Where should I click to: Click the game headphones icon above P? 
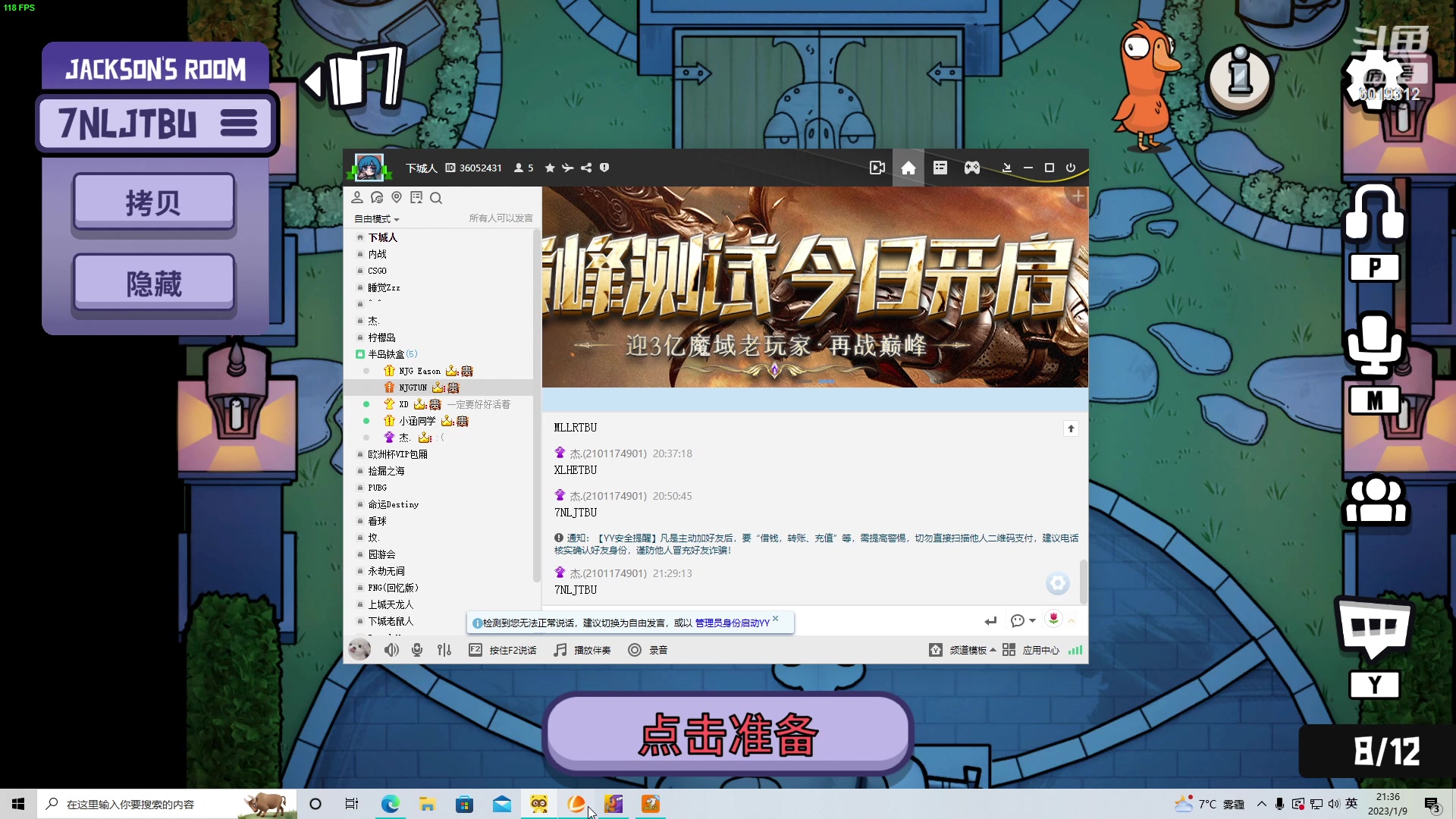[x=1374, y=212]
